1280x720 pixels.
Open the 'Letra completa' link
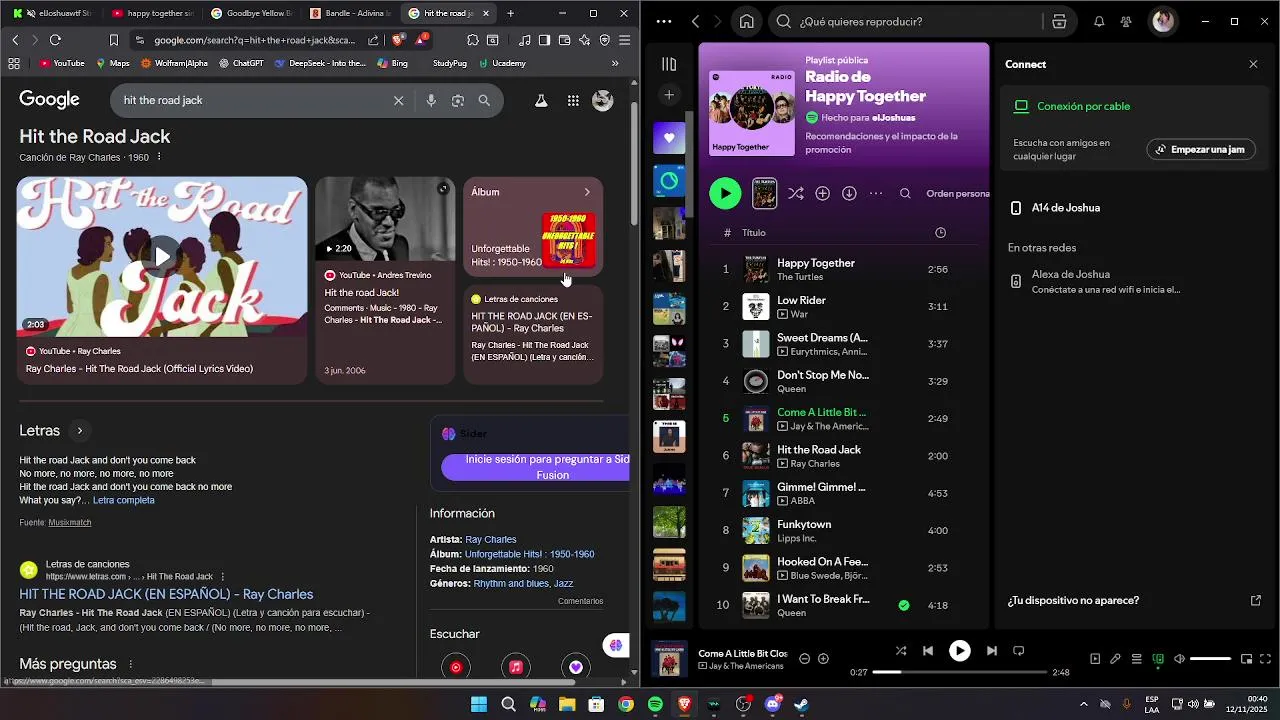[x=124, y=500]
